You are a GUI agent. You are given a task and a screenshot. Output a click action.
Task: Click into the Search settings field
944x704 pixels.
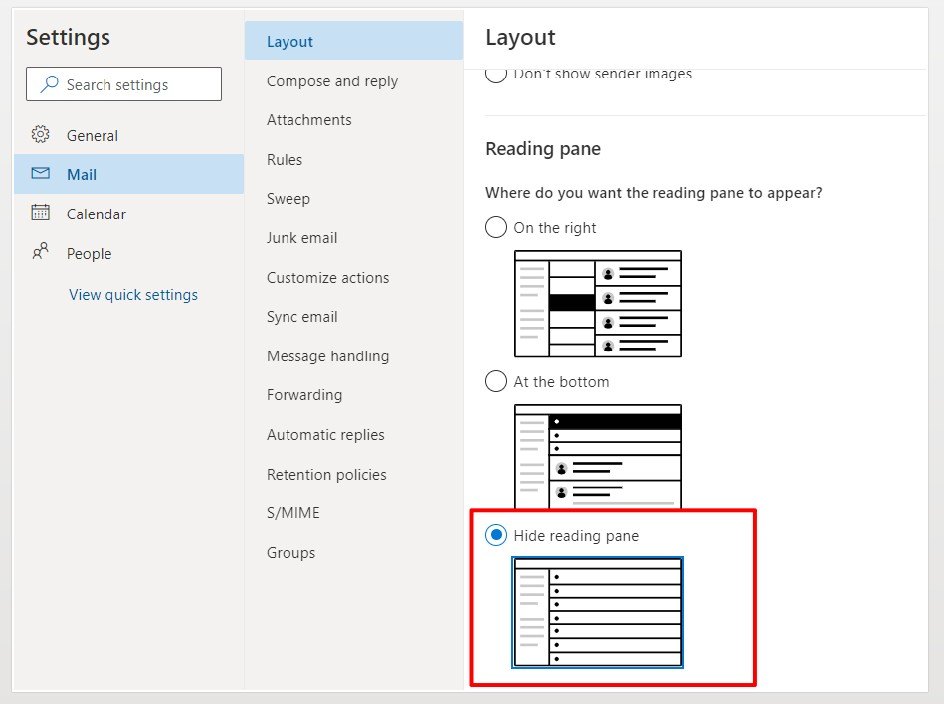[x=124, y=84]
